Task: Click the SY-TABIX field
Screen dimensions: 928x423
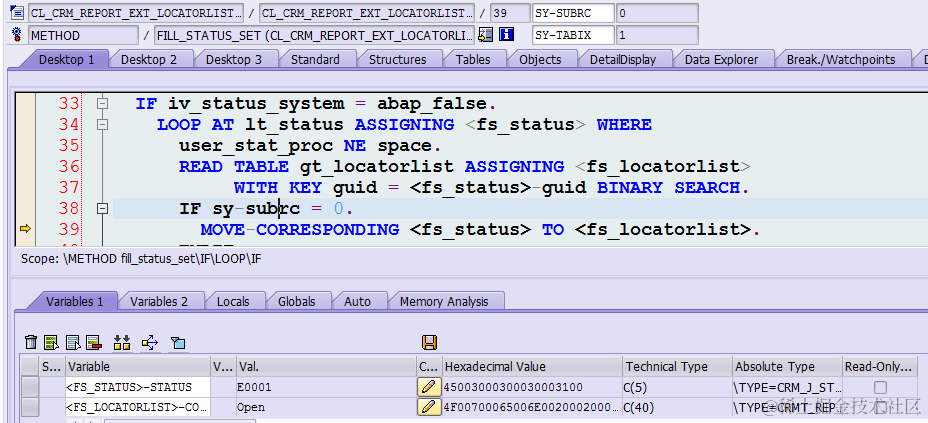Action: pos(573,35)
